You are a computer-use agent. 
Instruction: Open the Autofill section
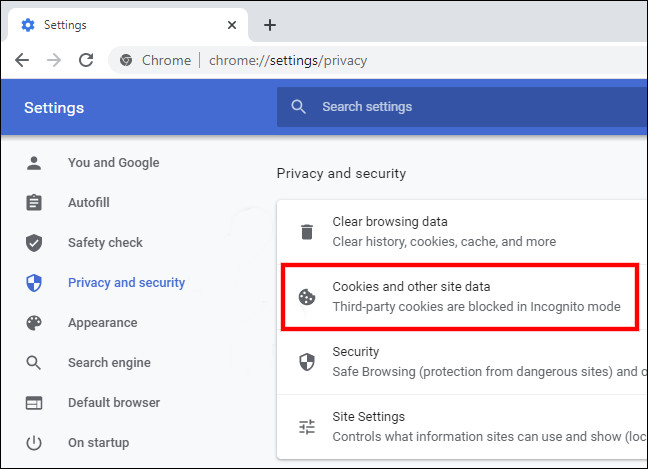click(89, 202)
